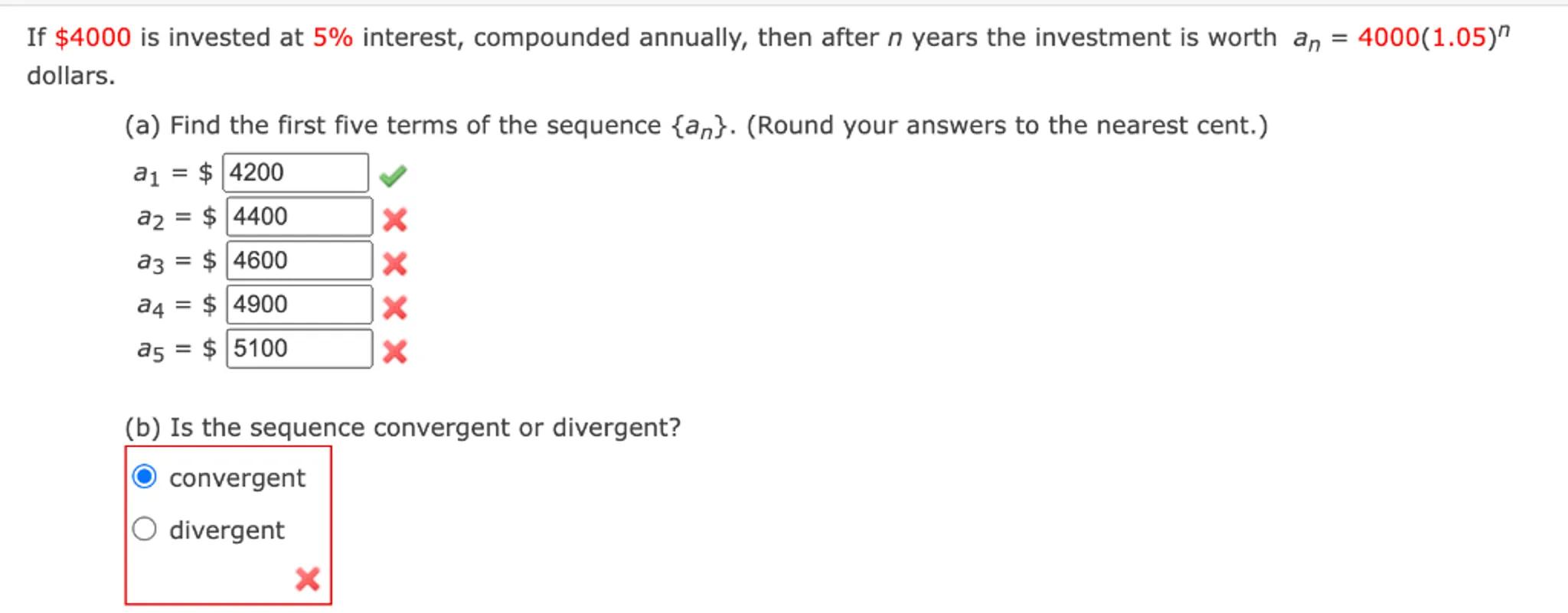Click the 4000(1.05) formula expression
Viewport: 1568px width, 613px height.
[1424, 37]
